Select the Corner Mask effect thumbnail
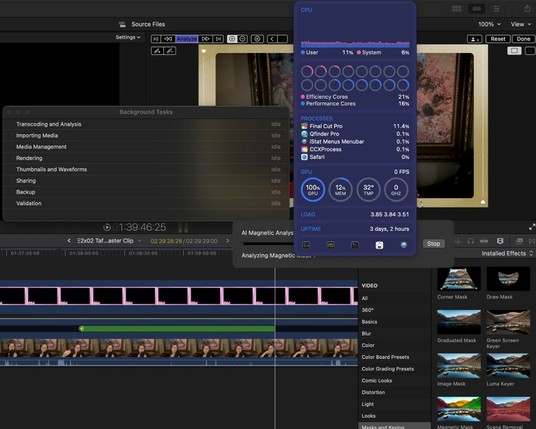 pyautogui.click(x=459, y=279)
